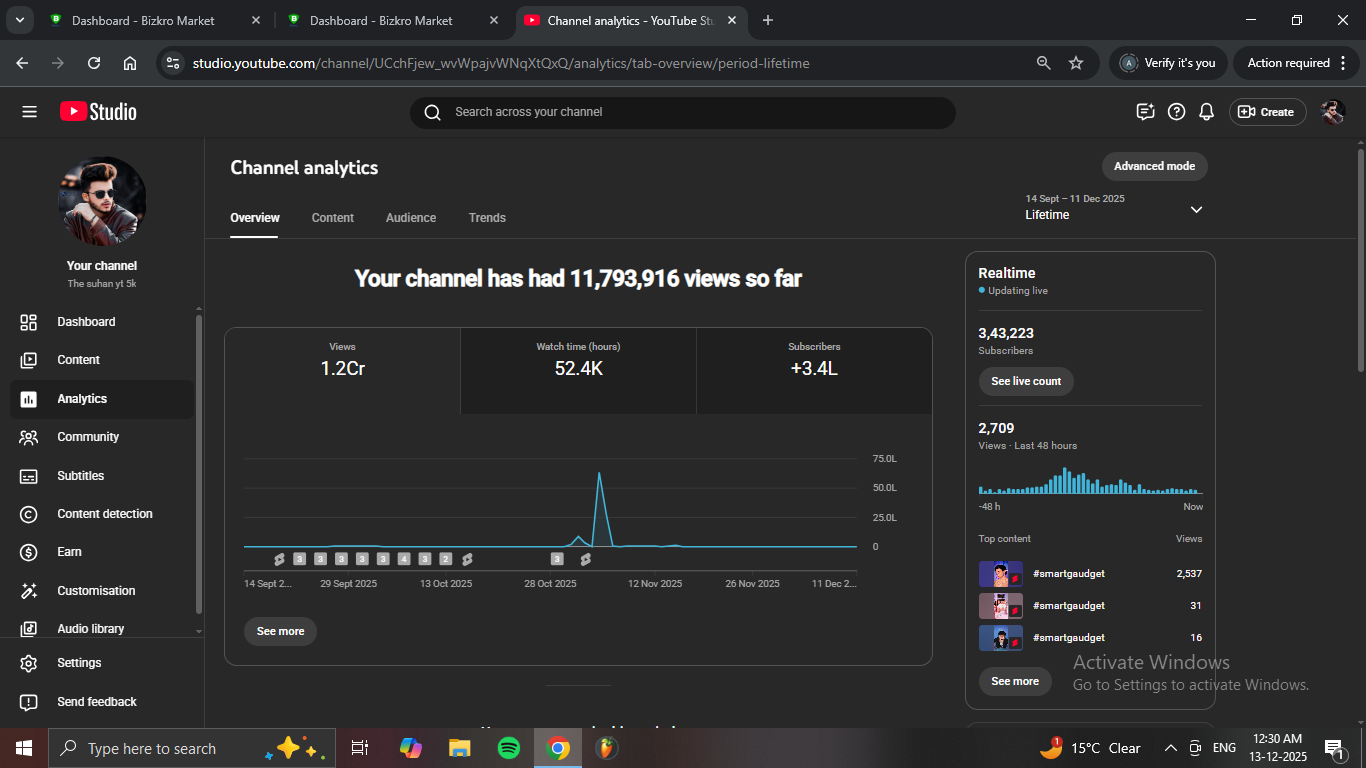1366x768 pixels.
Task: Click the search across your channel field
Action: coord(682,112)
